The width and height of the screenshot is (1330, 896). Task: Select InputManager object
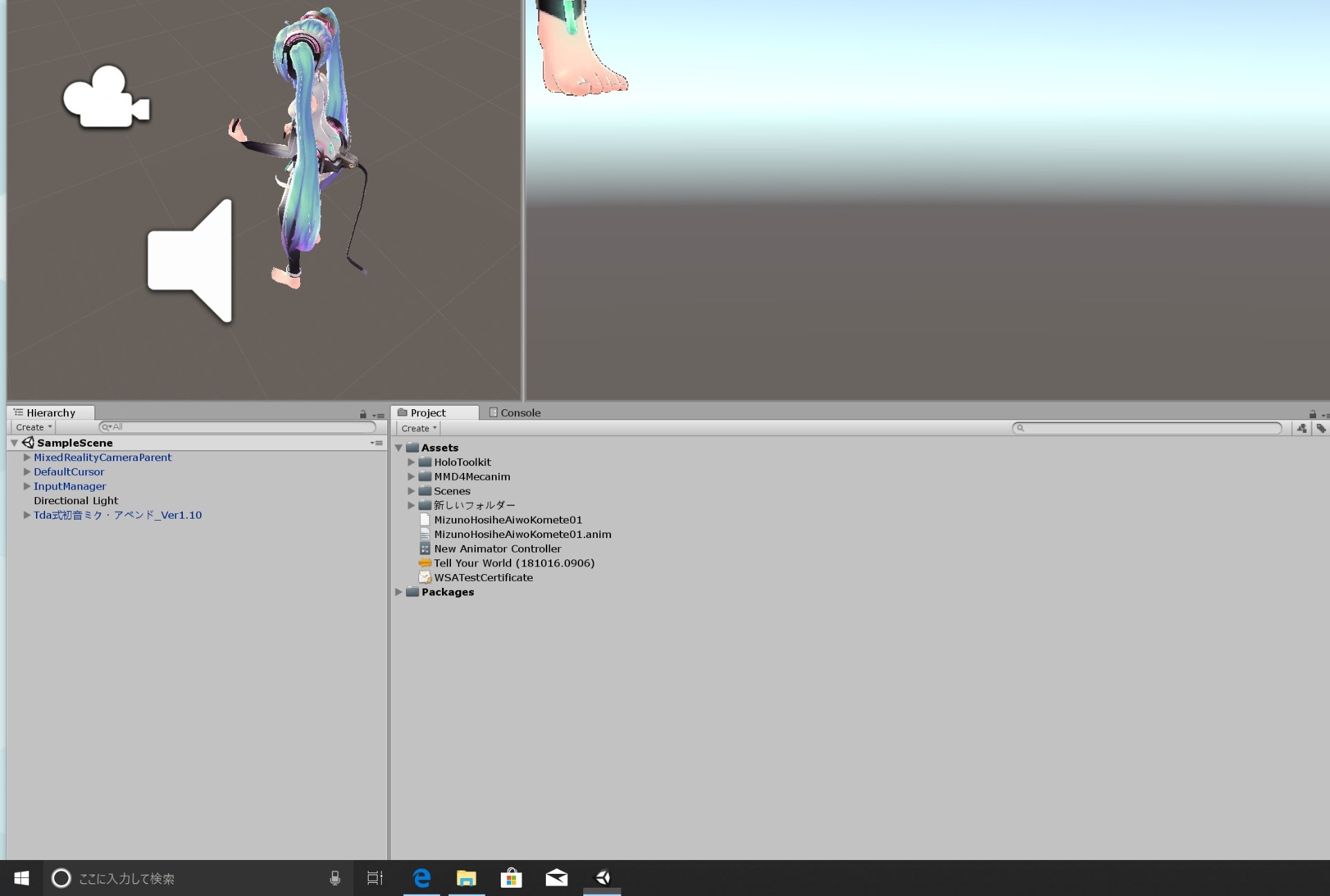70,486
